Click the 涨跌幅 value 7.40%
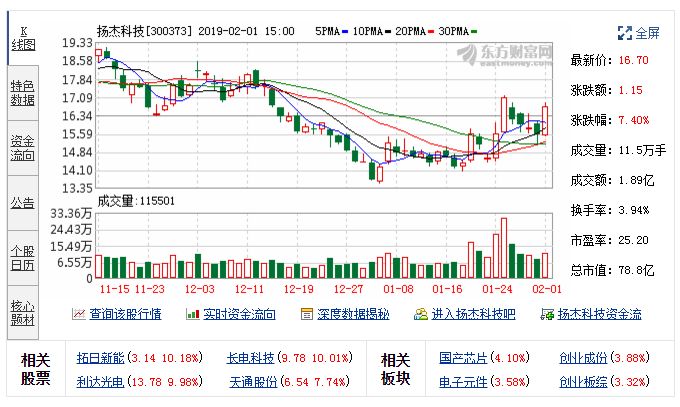This screenshot has width=680, height=407. 634,120
